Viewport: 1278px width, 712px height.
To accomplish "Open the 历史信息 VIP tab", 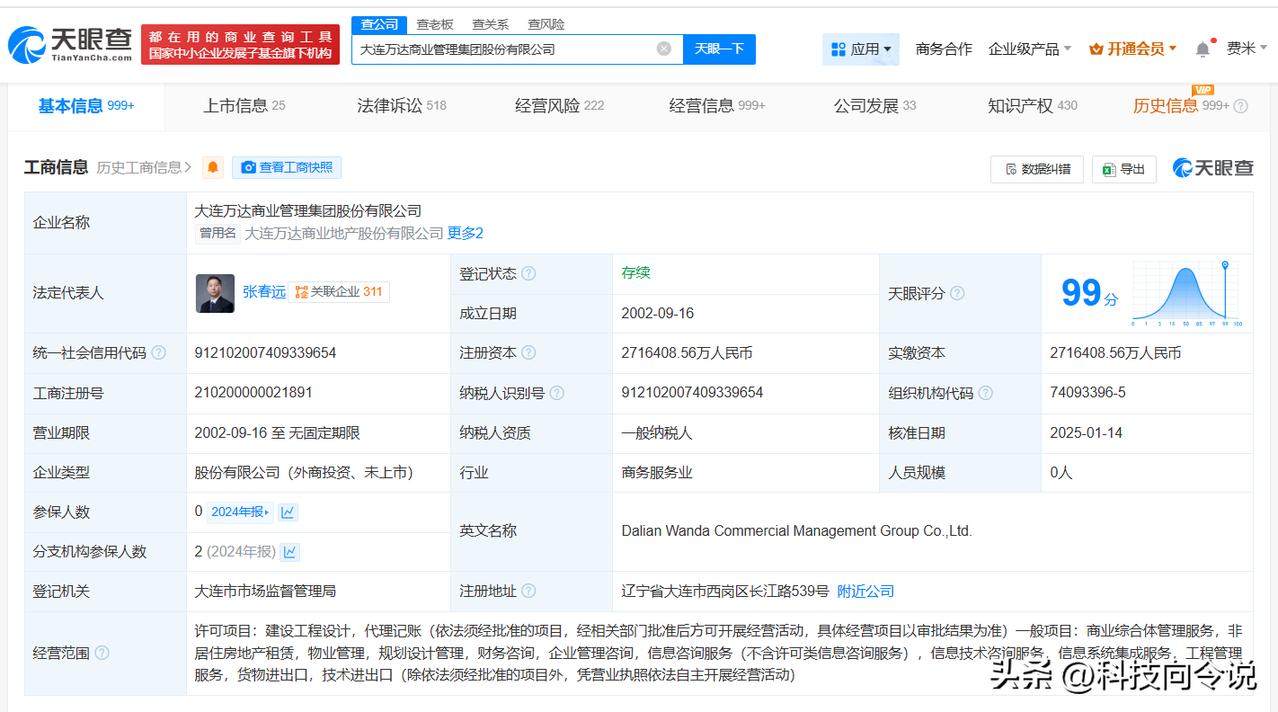I will click(x=1181, y=106).
